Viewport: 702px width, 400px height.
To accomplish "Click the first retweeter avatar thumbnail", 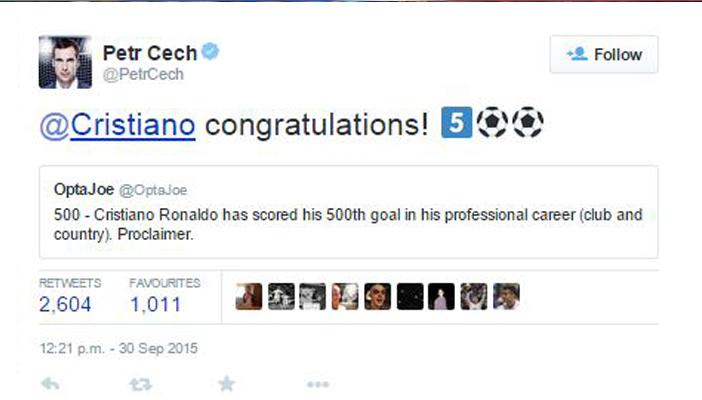I will coord(249,297).
